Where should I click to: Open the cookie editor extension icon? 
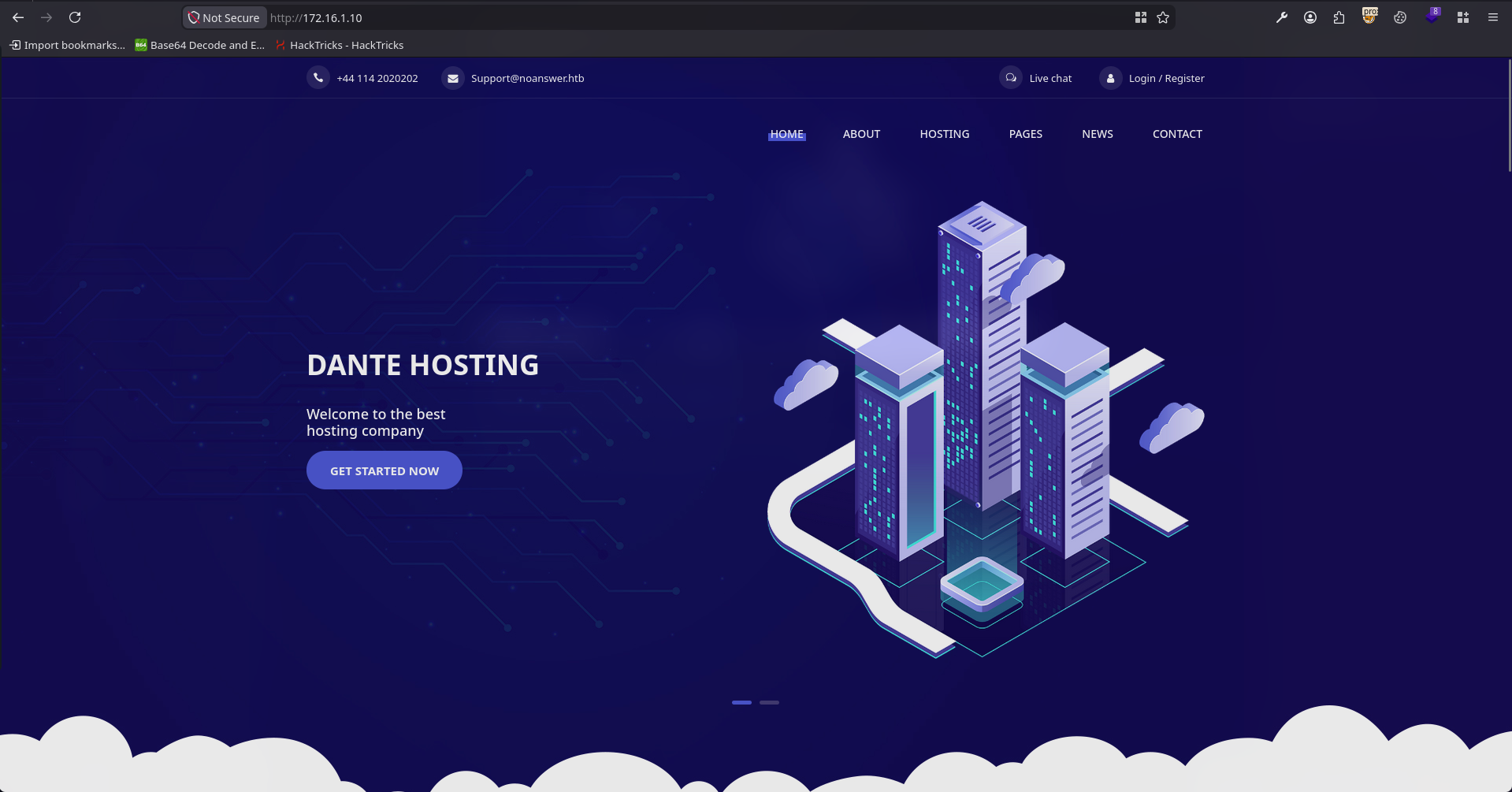pyautogui.click(x=1400, y=17)
